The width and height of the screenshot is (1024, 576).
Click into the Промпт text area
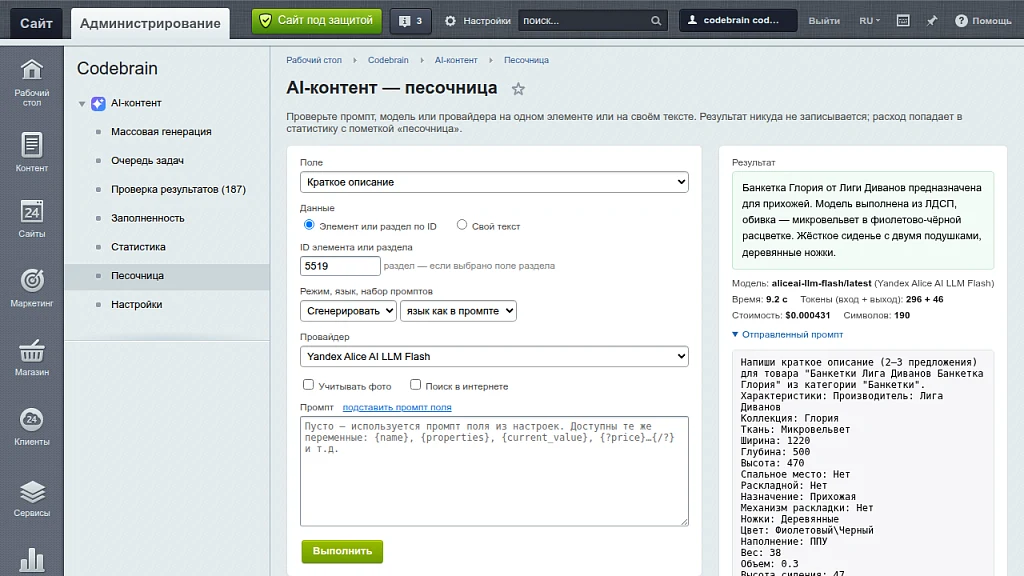[x=494, y=471]
